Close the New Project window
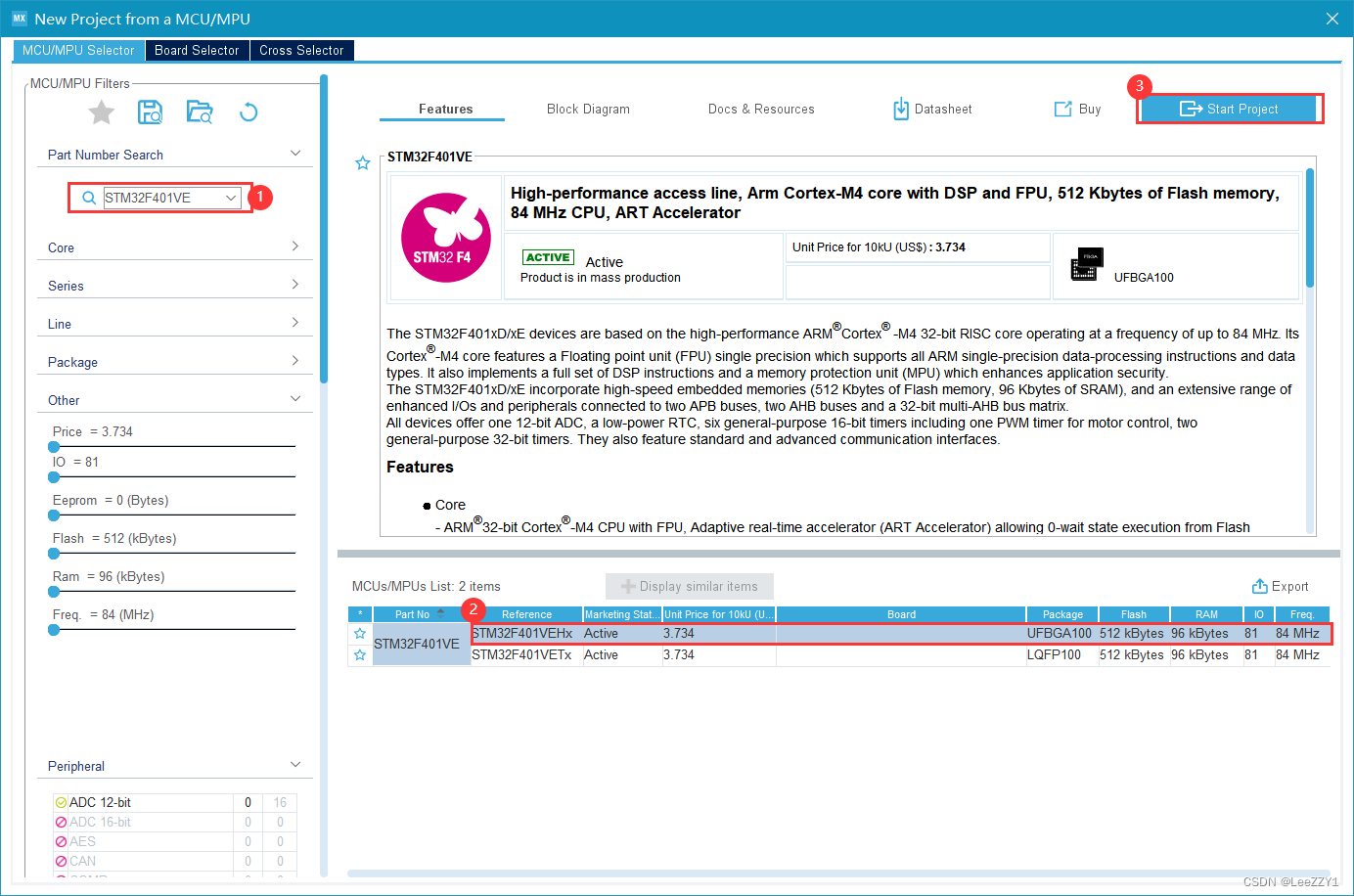This screenshot has width=1354, height=896. pos(1332,19)
